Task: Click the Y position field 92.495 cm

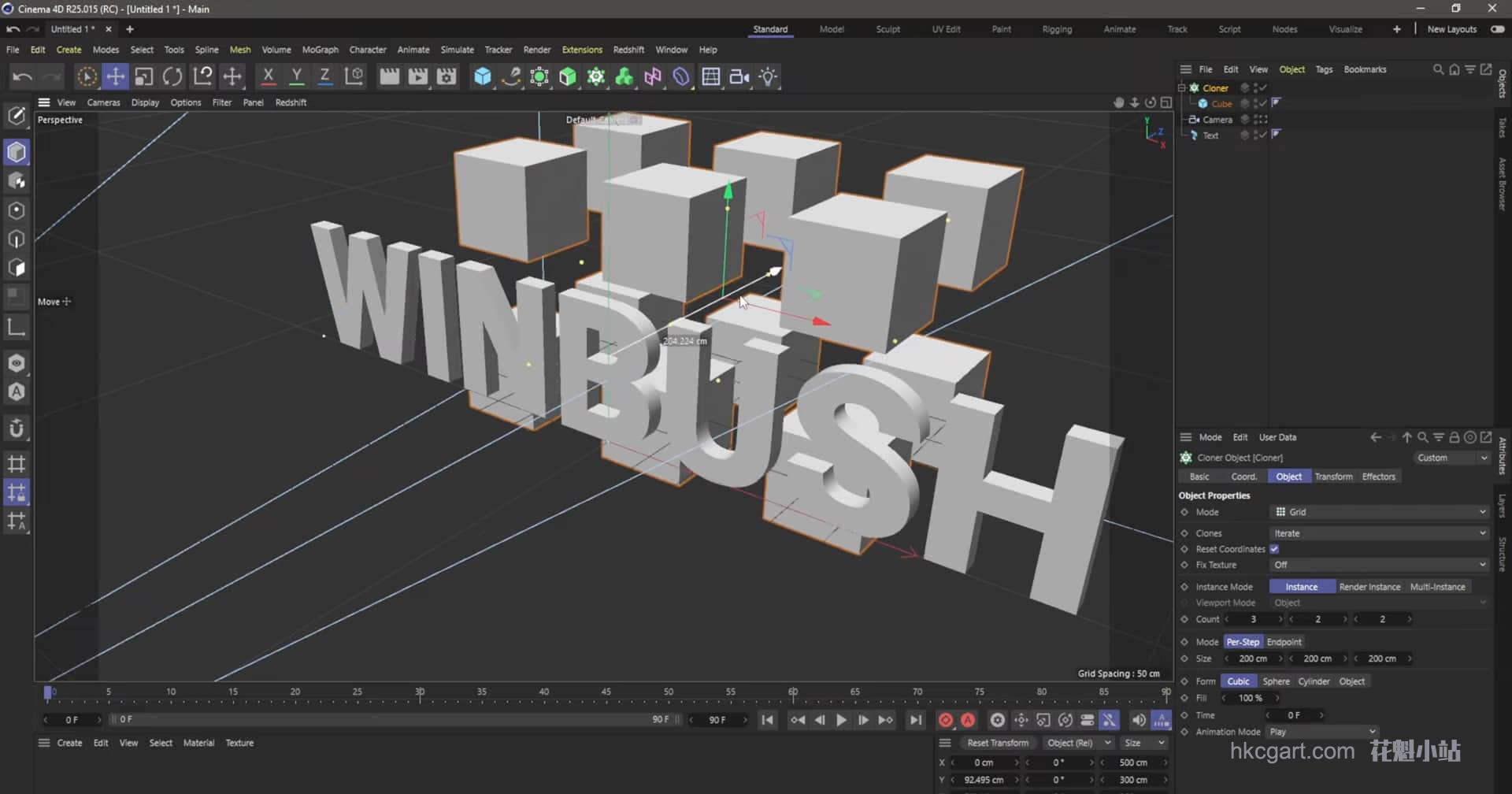Action: pyautogui.click(x=984, y=780)
